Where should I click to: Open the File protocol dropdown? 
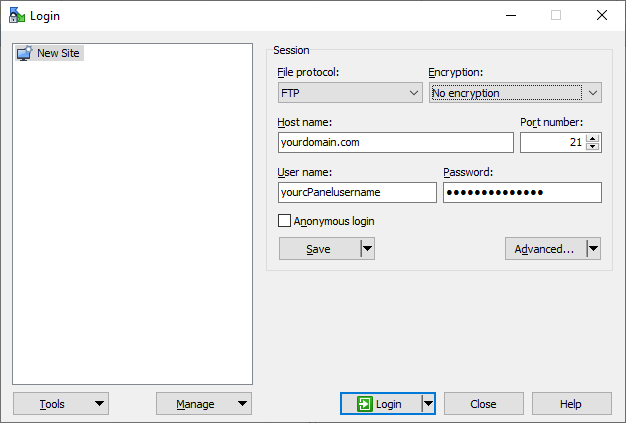click(350, 93)
